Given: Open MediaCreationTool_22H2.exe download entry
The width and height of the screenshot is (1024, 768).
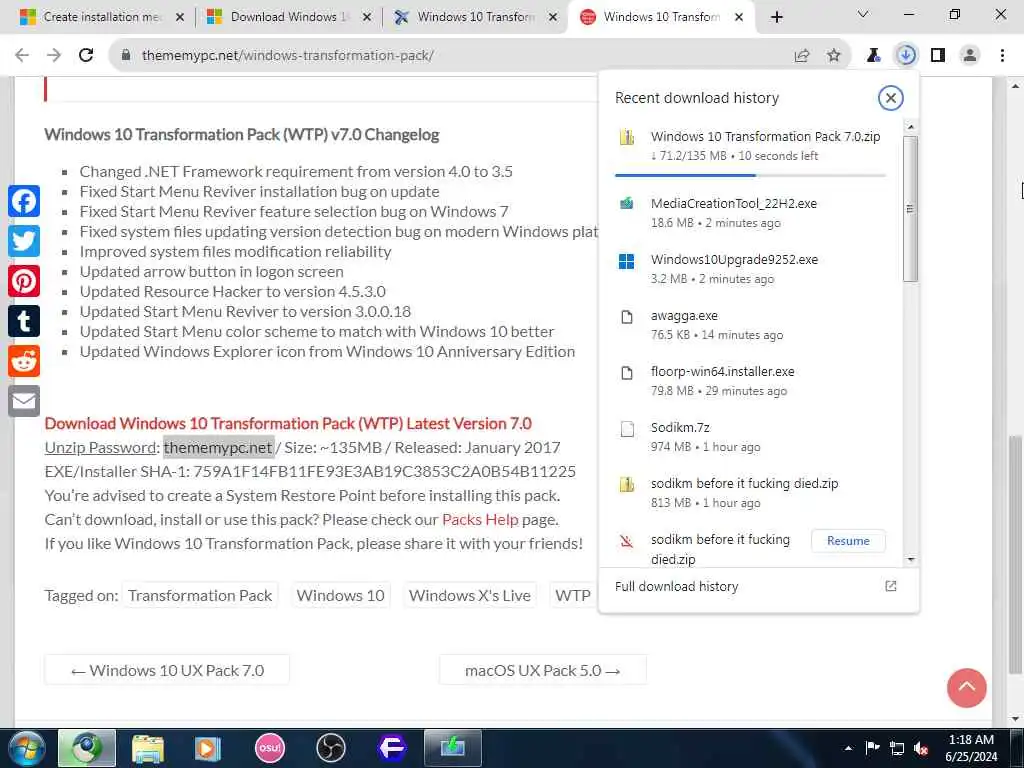Looking at the screenshot, I should pos(750,213).
